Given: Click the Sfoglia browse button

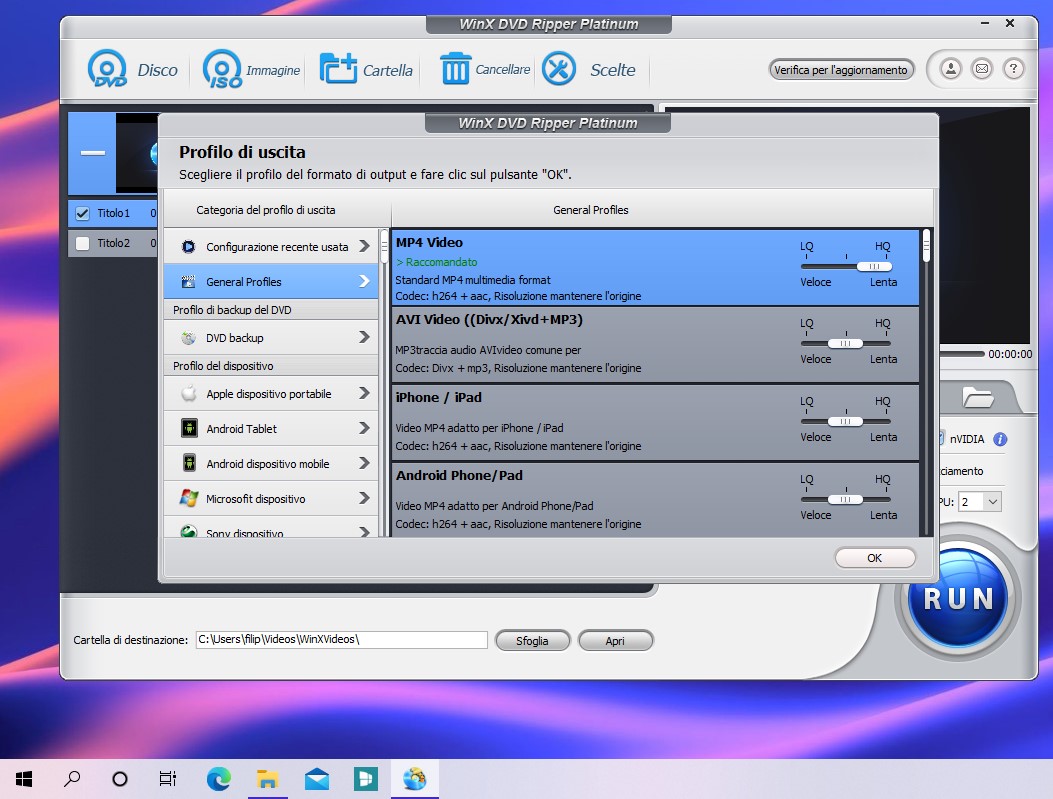Looking at the screenshot, I should tap(532, 641).
